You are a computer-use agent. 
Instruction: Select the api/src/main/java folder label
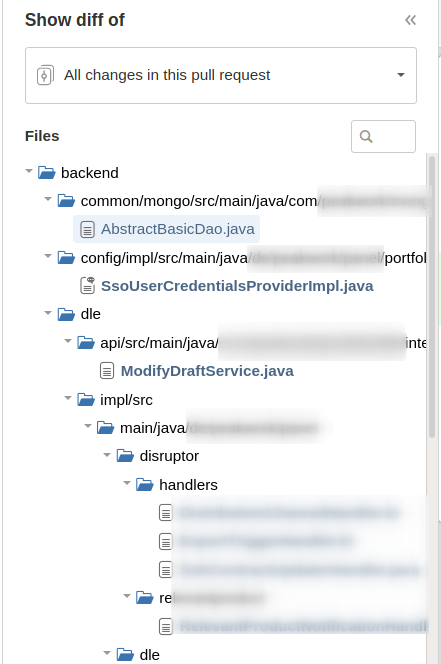159,343
